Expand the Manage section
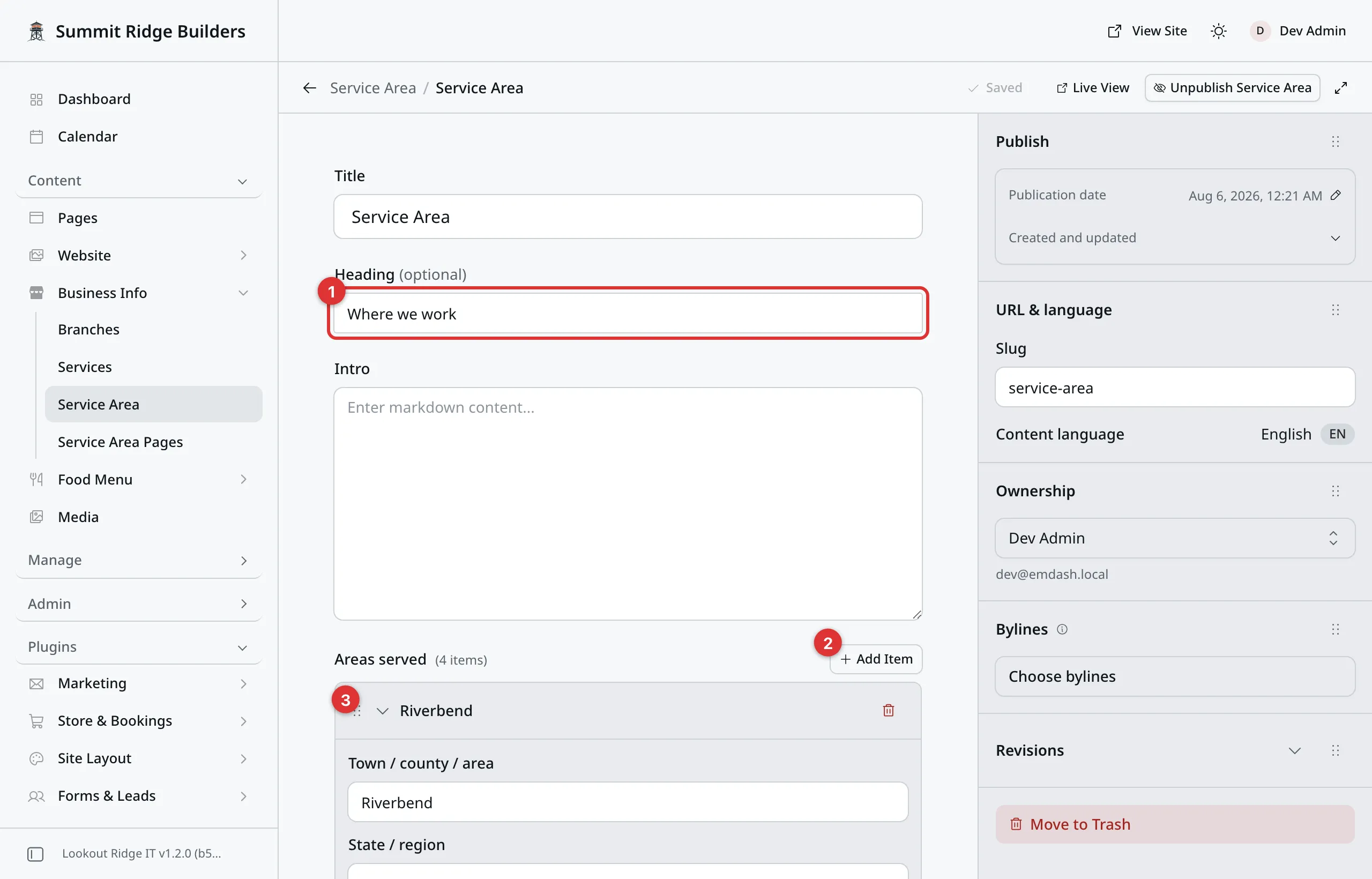1372x879 pixels. tap(139, 560)
